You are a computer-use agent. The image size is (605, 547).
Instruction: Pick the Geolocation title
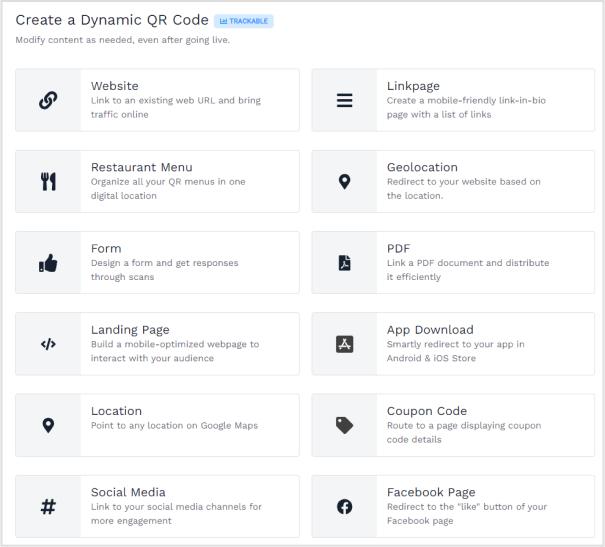click(422, 167)
